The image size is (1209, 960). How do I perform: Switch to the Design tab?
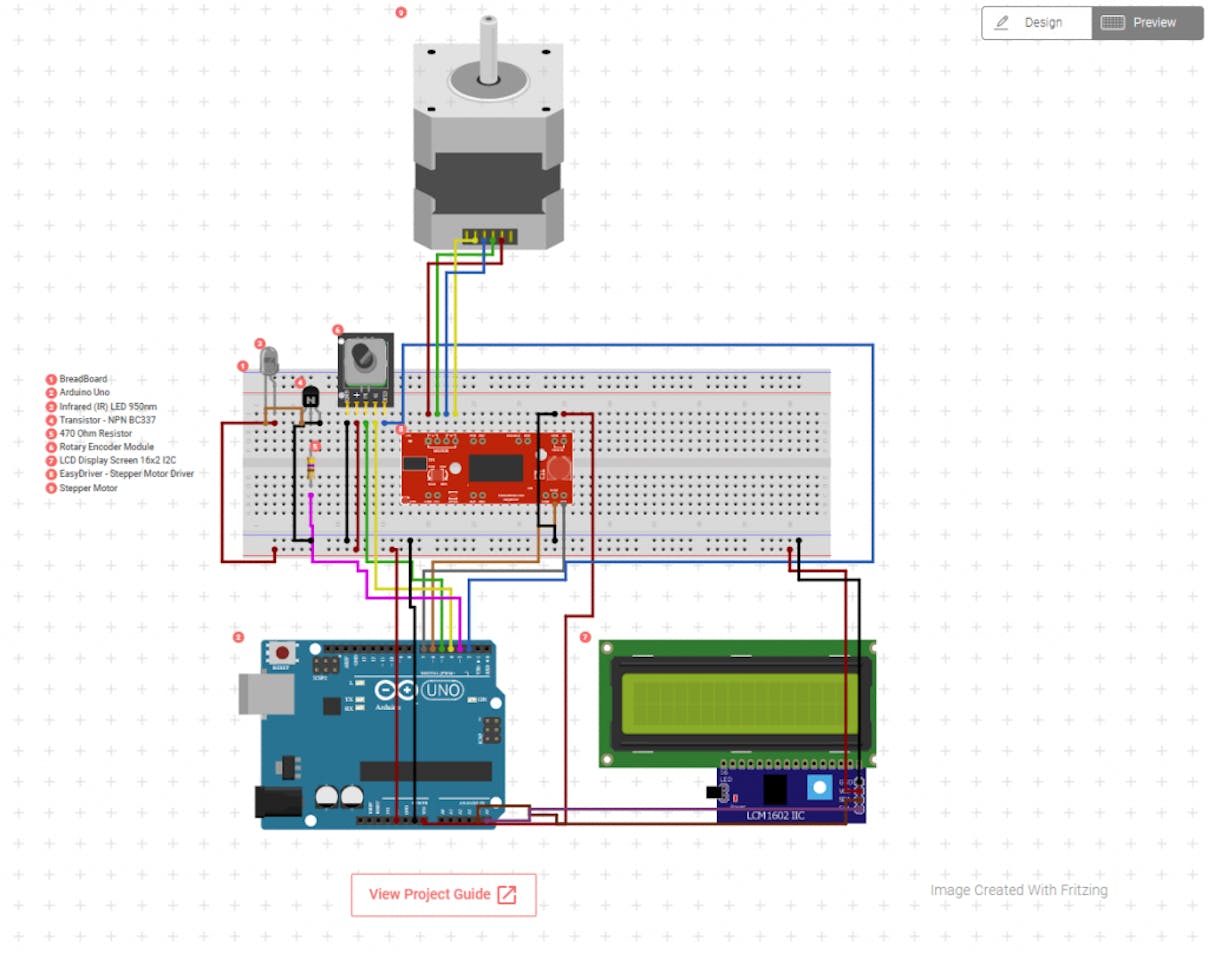point(1037,22)
